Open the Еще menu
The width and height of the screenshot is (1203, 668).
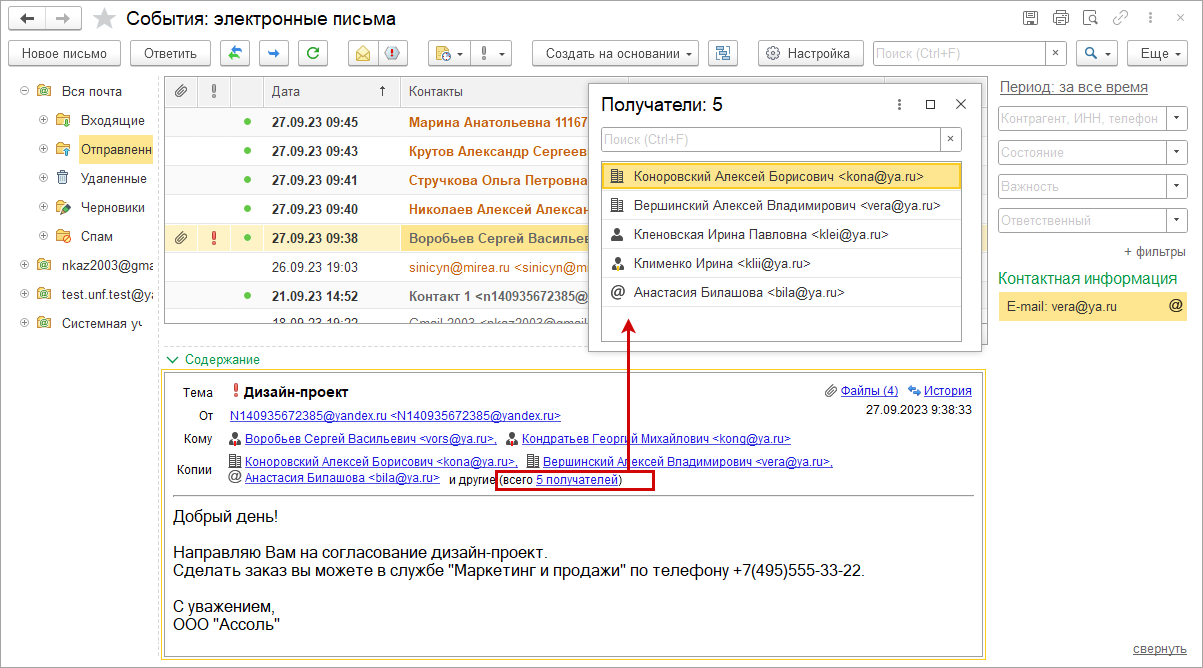pyautogui.click(x=1156, y=53)
